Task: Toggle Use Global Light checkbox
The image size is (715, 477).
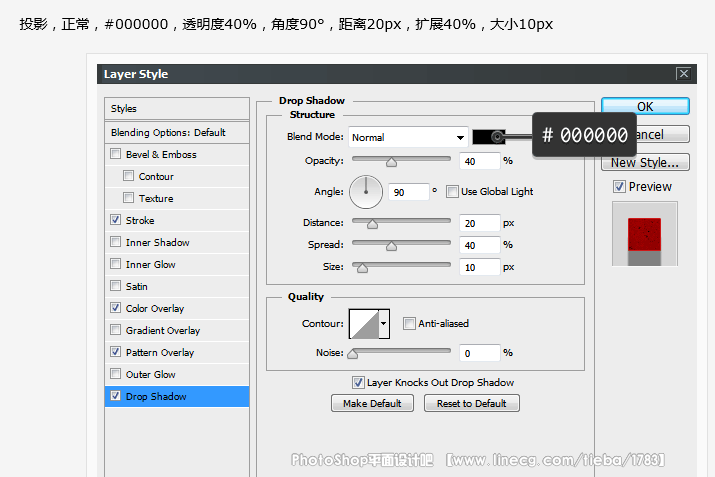Action: (x=452, y=191)
